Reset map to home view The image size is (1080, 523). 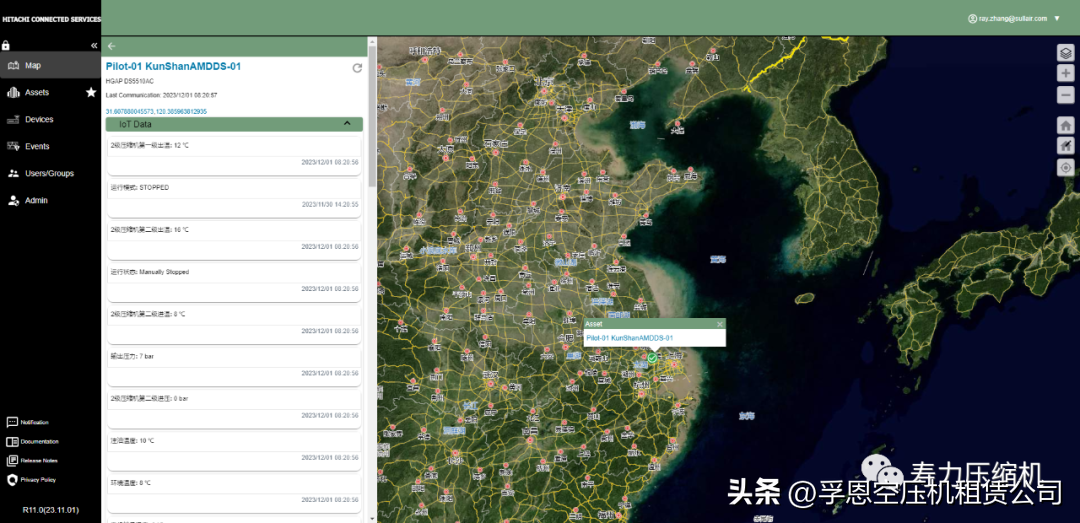click(1066, 125)
